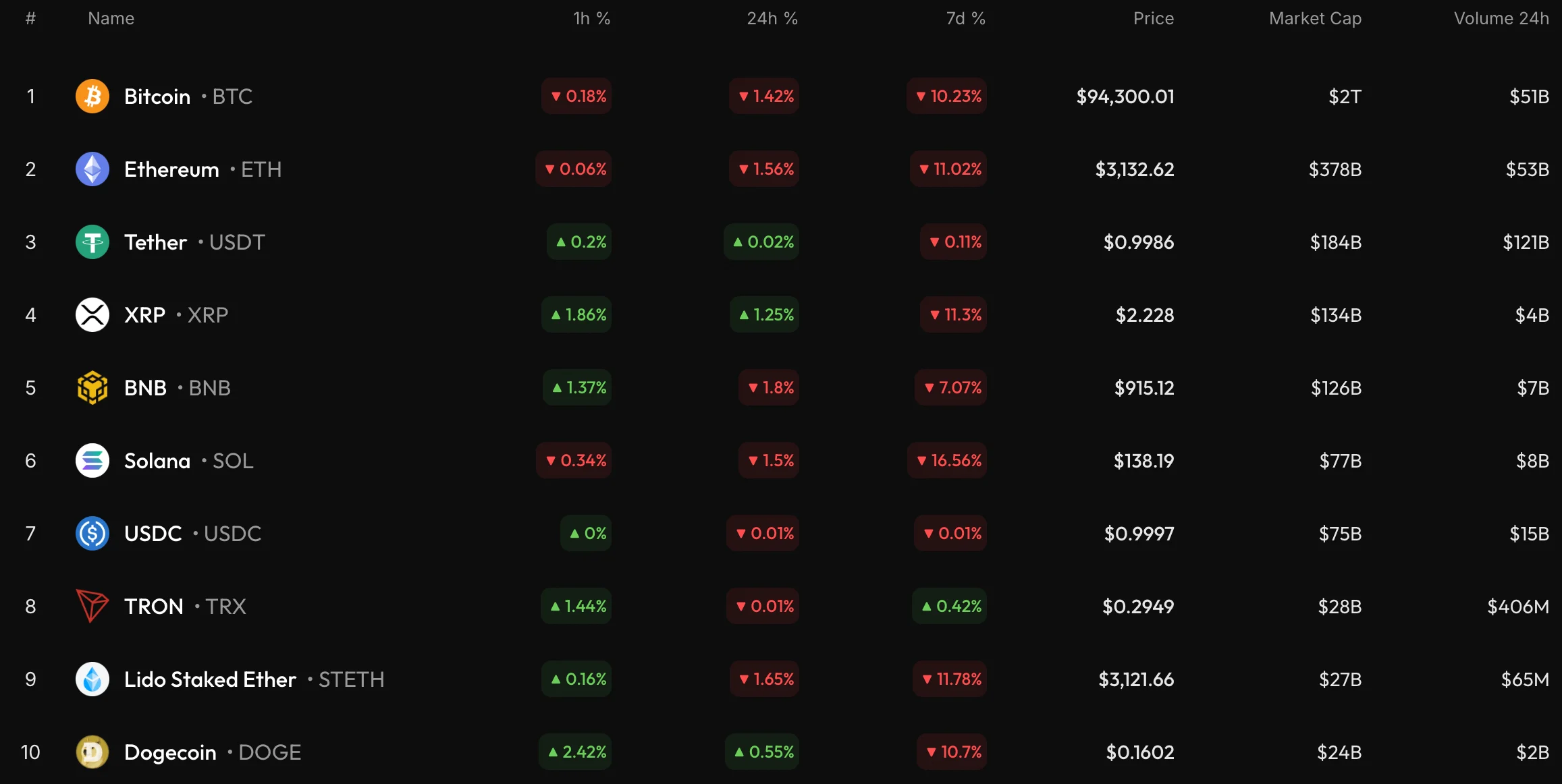1562x784 pixels.
Task: Click the BNB yellow cube icon
Action: [92, 388]
